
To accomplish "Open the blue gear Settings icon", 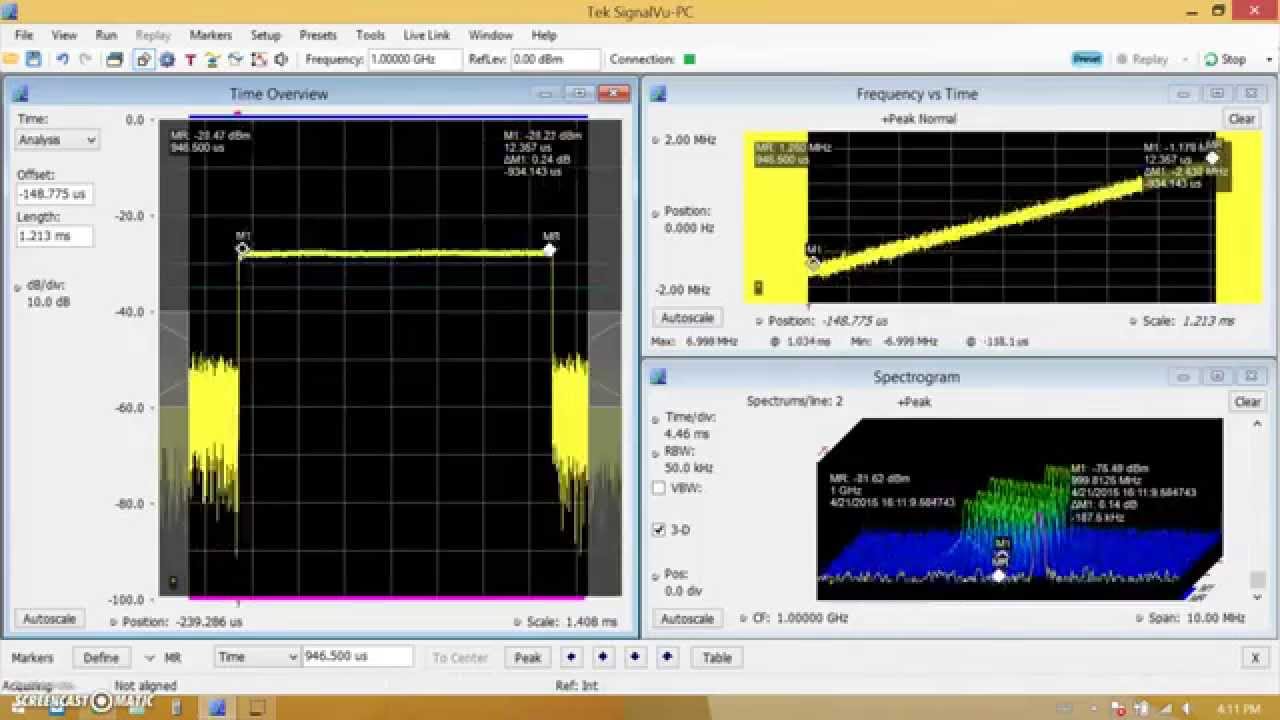I will [x=167, y=60].
